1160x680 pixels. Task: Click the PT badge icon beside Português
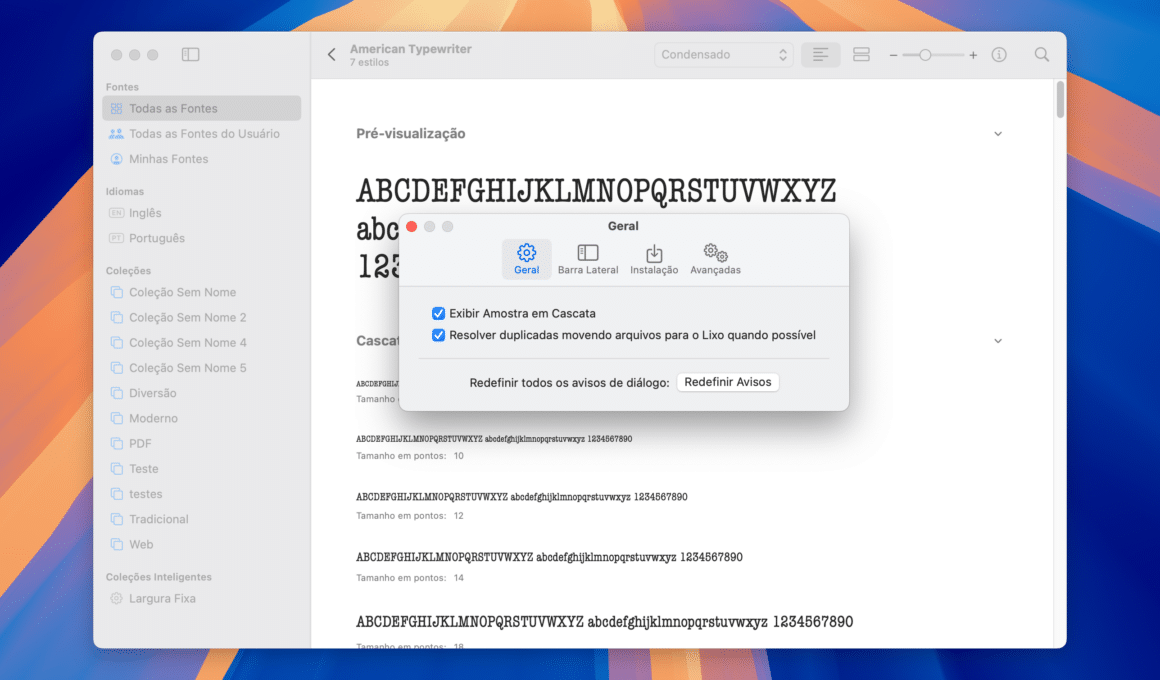pyautogui.click(x=116, y=238)
